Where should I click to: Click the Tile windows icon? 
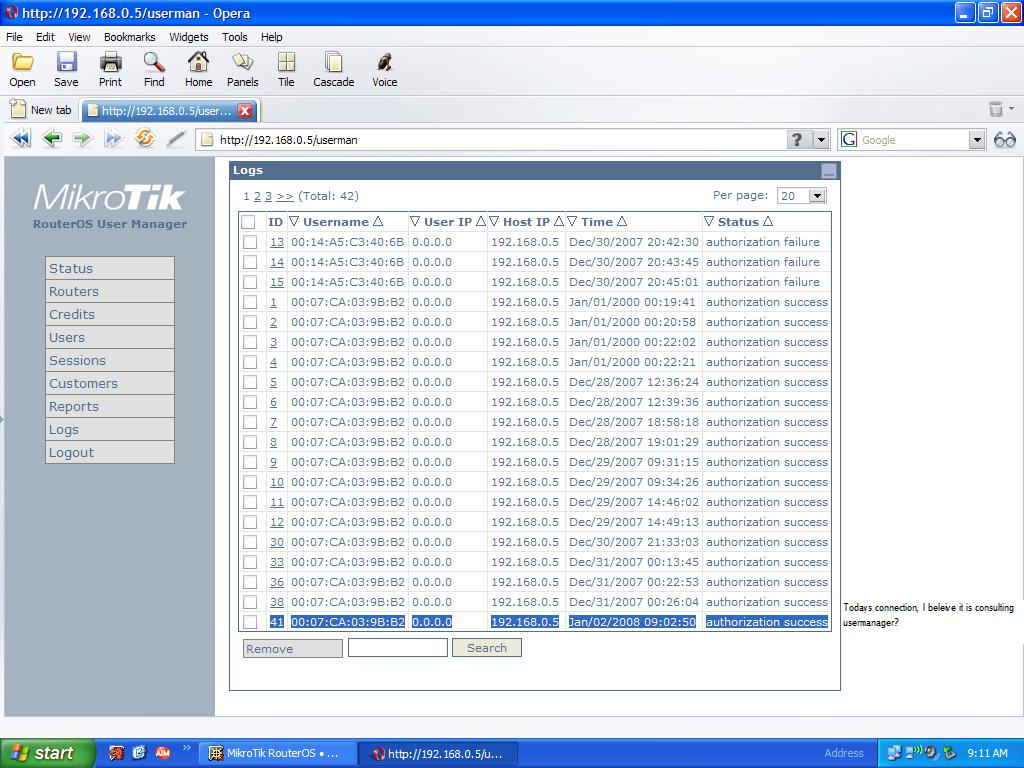[286, 63]
